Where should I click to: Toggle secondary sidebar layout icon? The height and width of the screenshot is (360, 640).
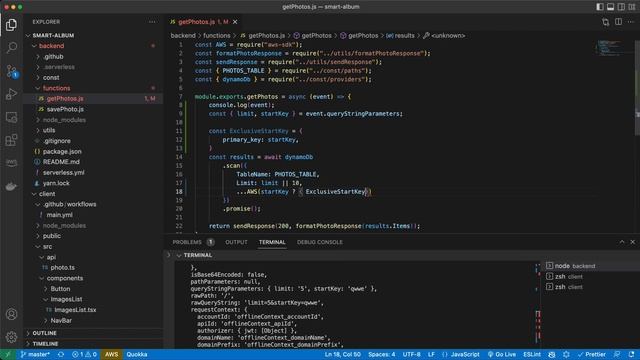[x=621, y=7]
